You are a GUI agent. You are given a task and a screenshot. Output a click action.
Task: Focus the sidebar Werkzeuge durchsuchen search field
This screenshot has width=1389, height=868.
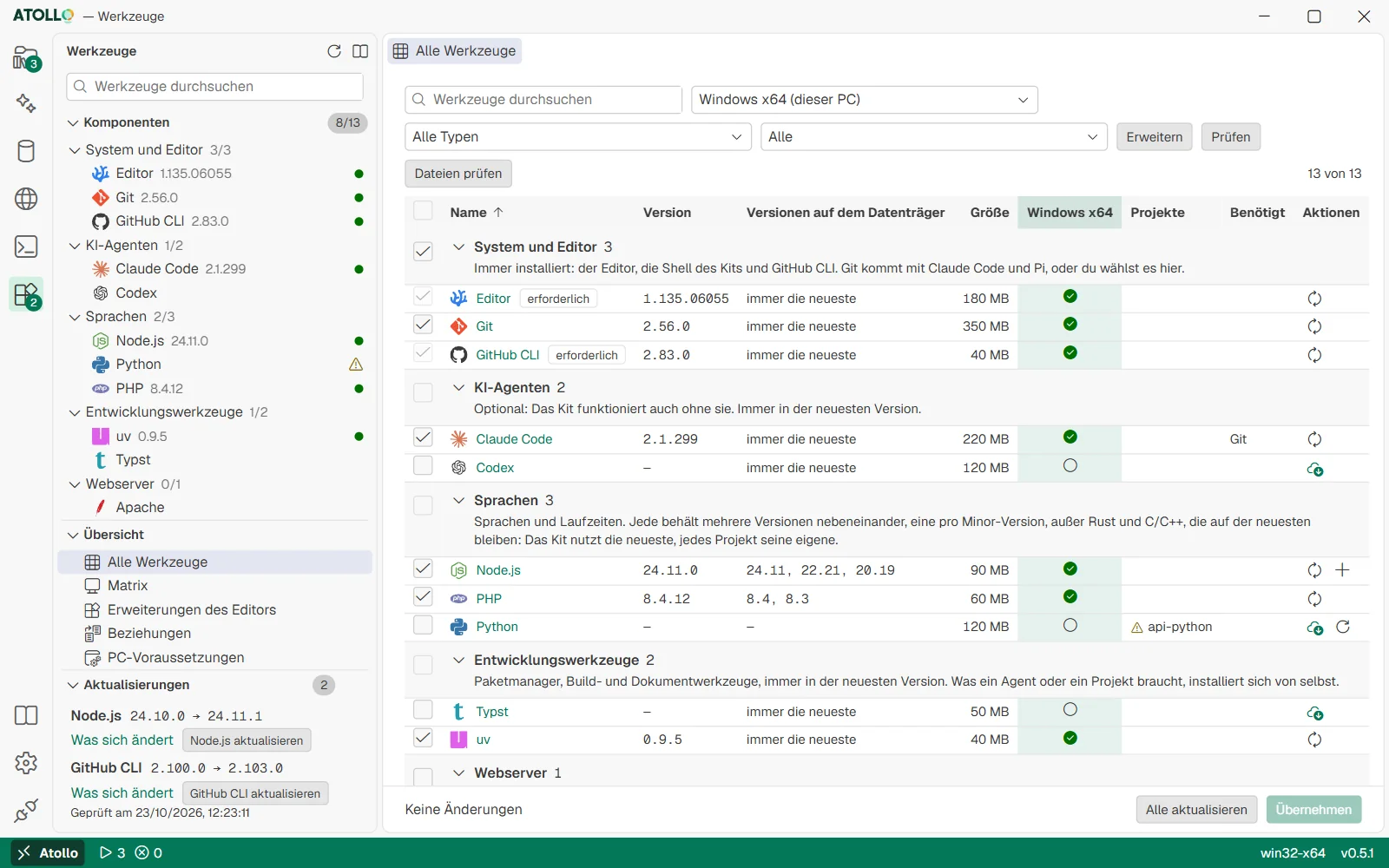point(214,87)
